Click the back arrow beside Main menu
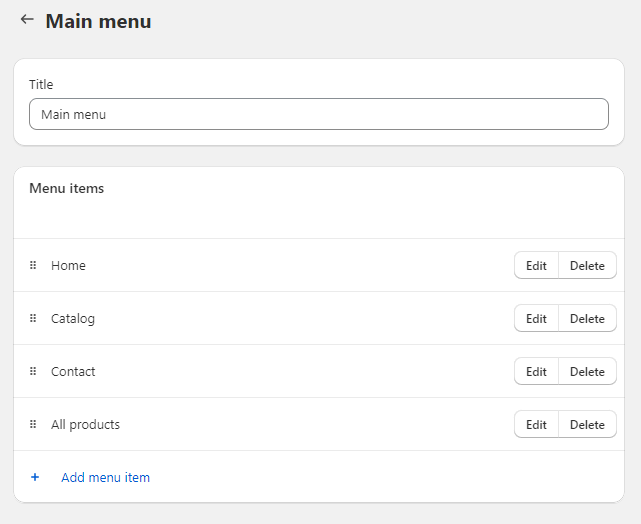This screenshot has height=524, width=641. coord(27,20)
